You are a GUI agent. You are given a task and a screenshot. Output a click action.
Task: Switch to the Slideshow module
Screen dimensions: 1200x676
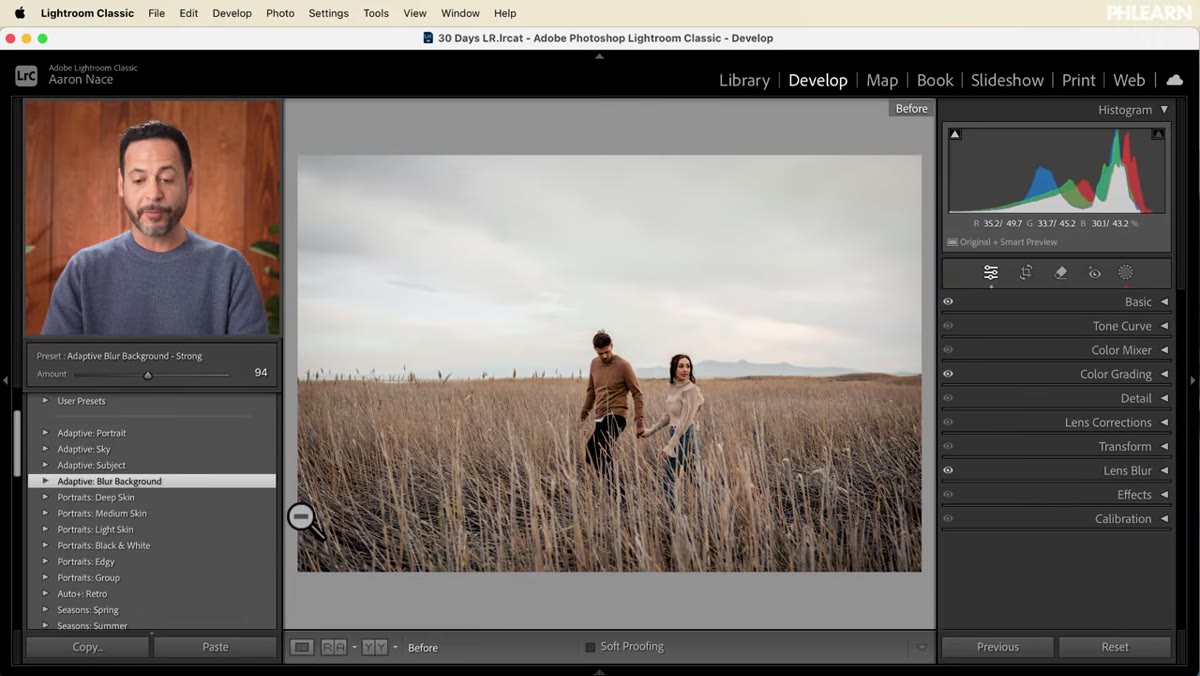point(1007,80)
